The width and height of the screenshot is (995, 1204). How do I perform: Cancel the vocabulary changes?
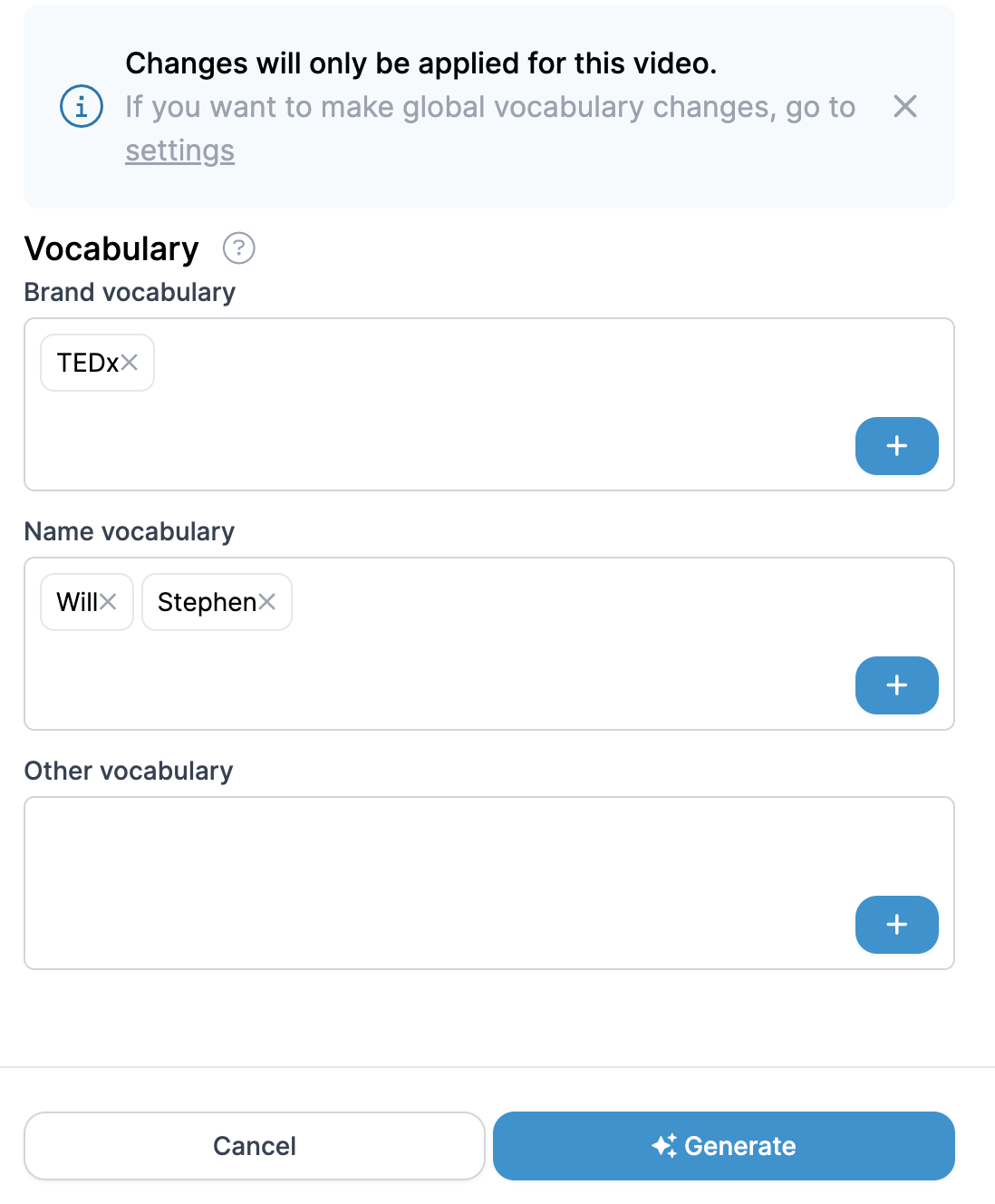click(x=255, y=1146)
